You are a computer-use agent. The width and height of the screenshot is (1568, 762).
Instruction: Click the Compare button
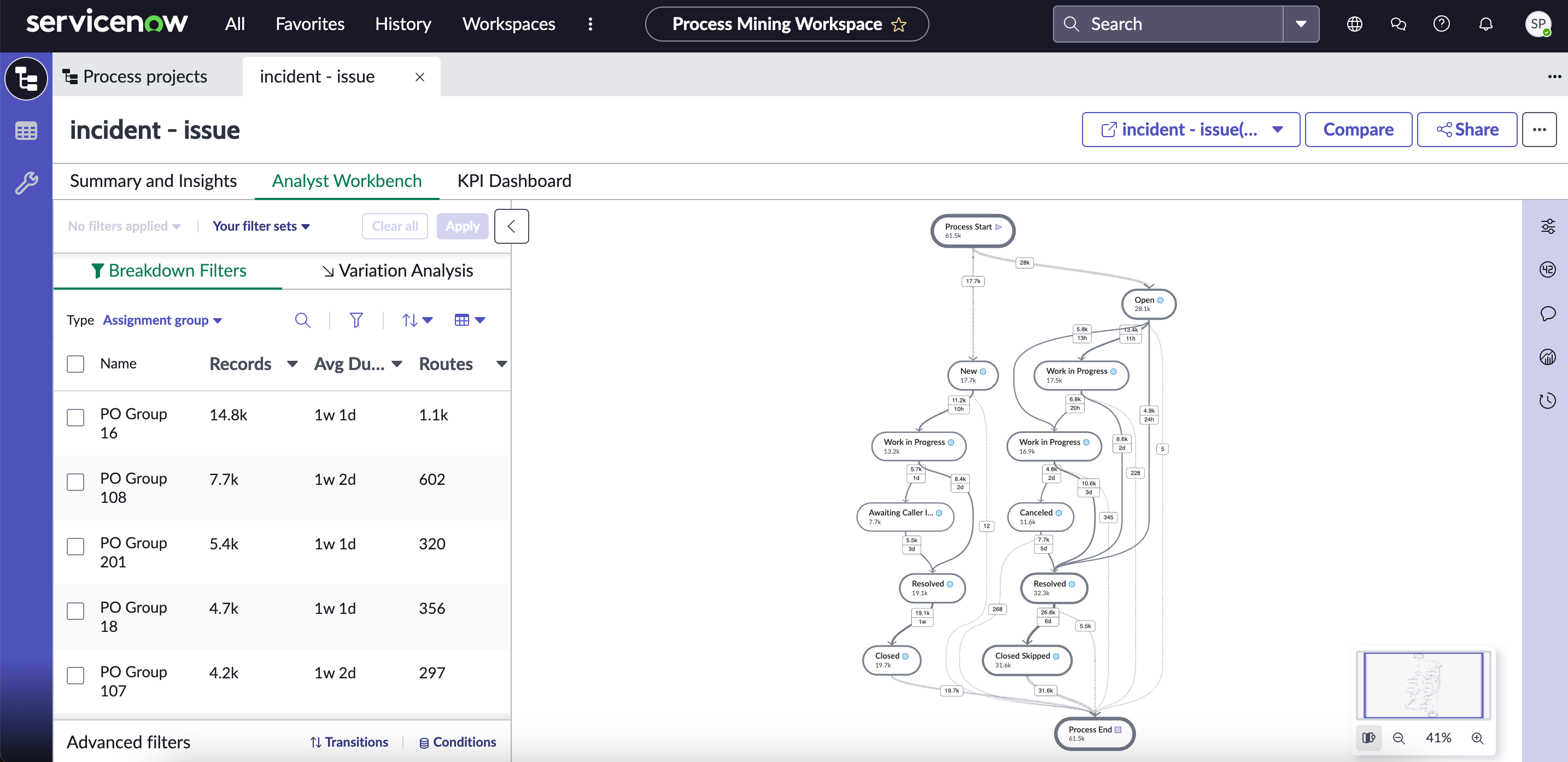pyautogui.click(x=1358, y=130)
